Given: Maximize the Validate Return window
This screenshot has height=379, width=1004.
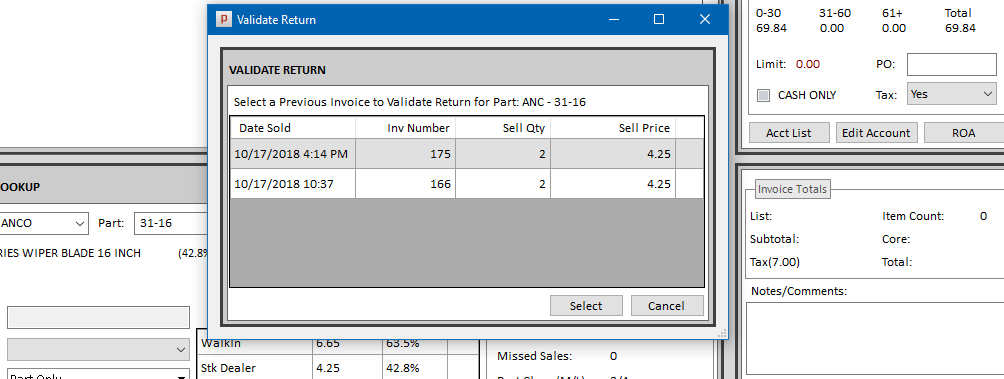Looking at the screenshot, I should click(659, 19).
